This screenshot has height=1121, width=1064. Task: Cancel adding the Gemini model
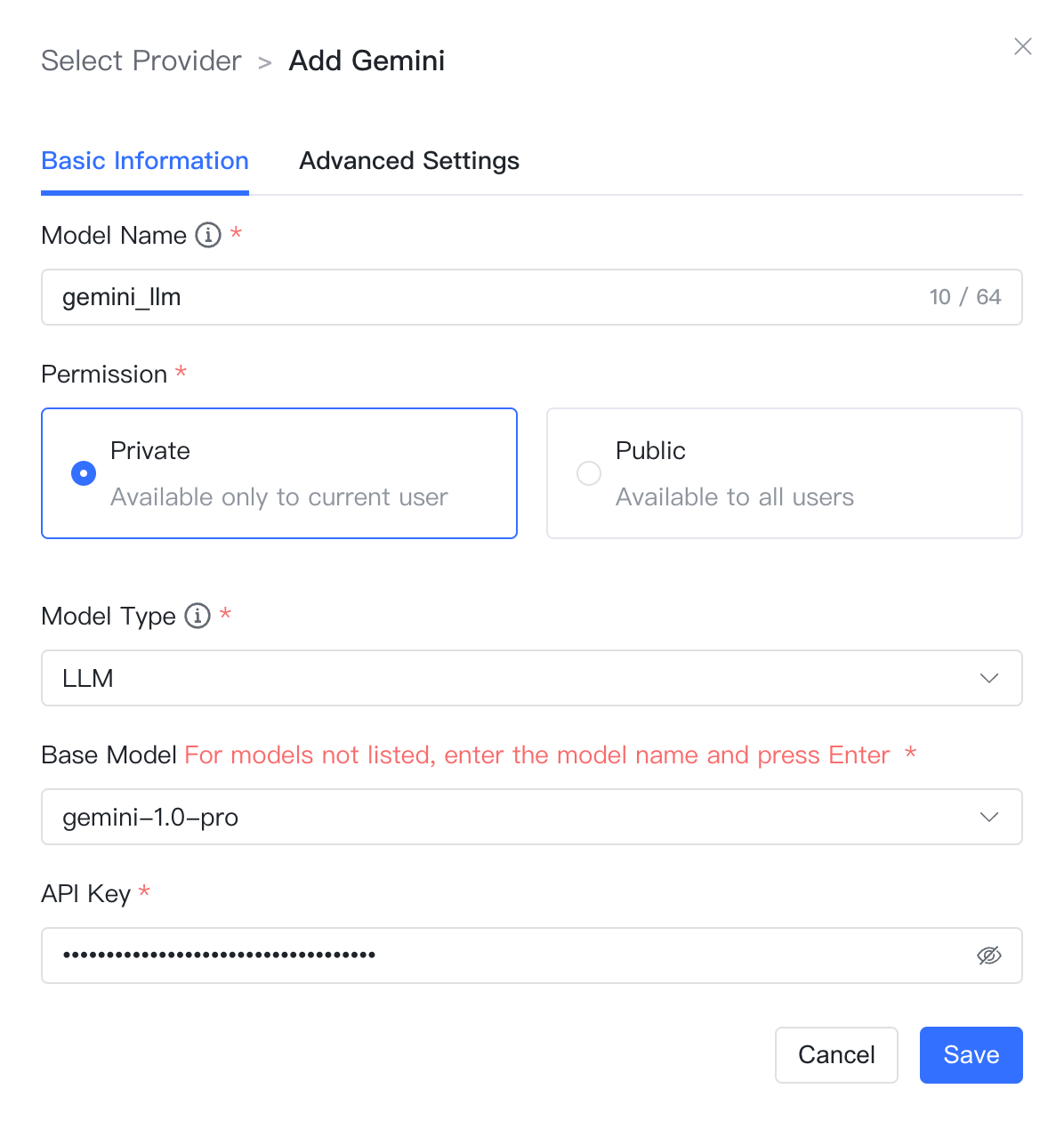point(836,1055)
